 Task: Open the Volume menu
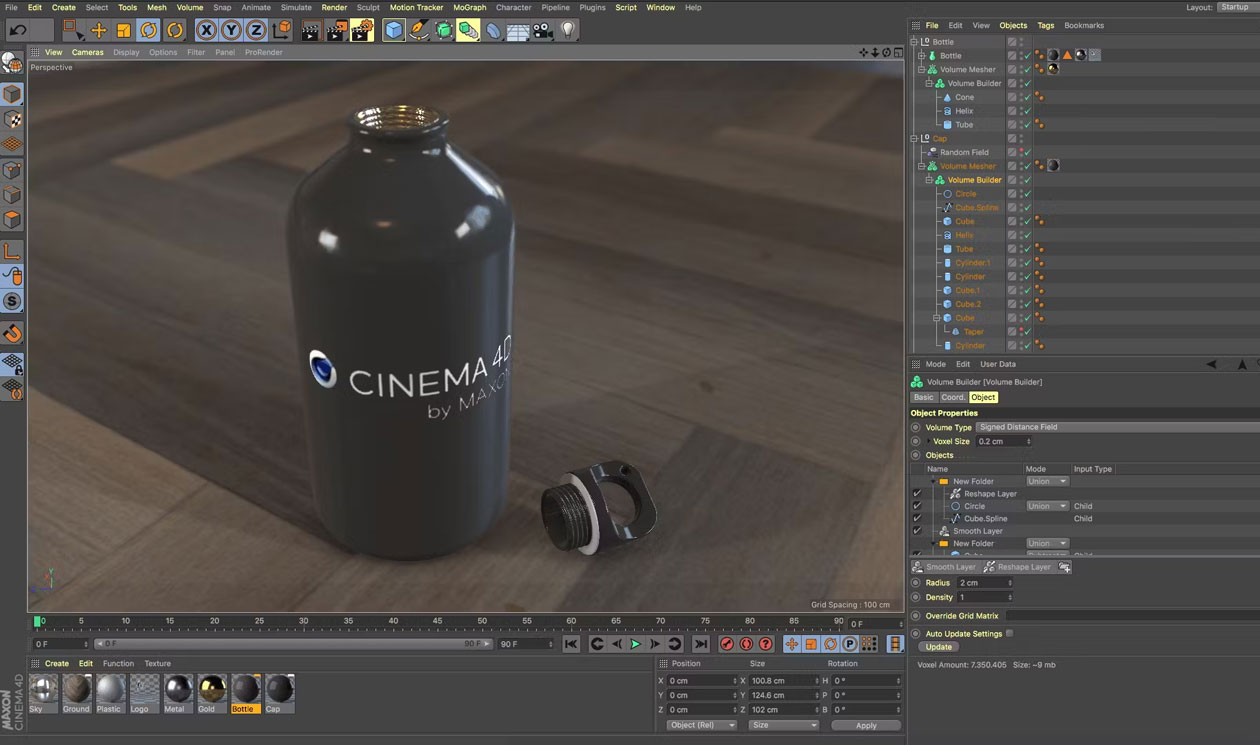click(190, 7)
